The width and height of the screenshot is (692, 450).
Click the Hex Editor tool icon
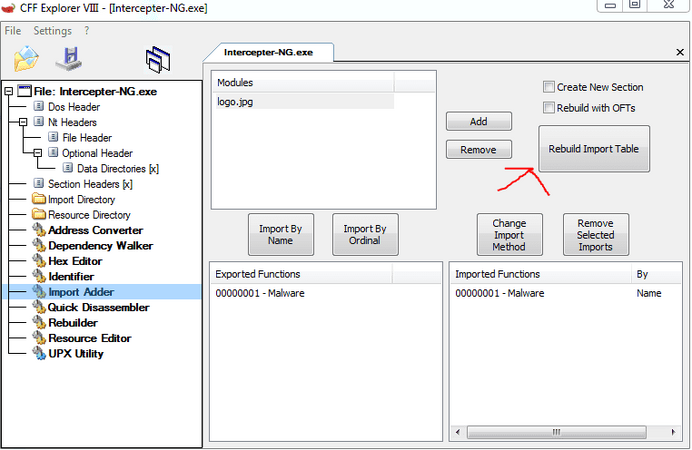point(39,261)
